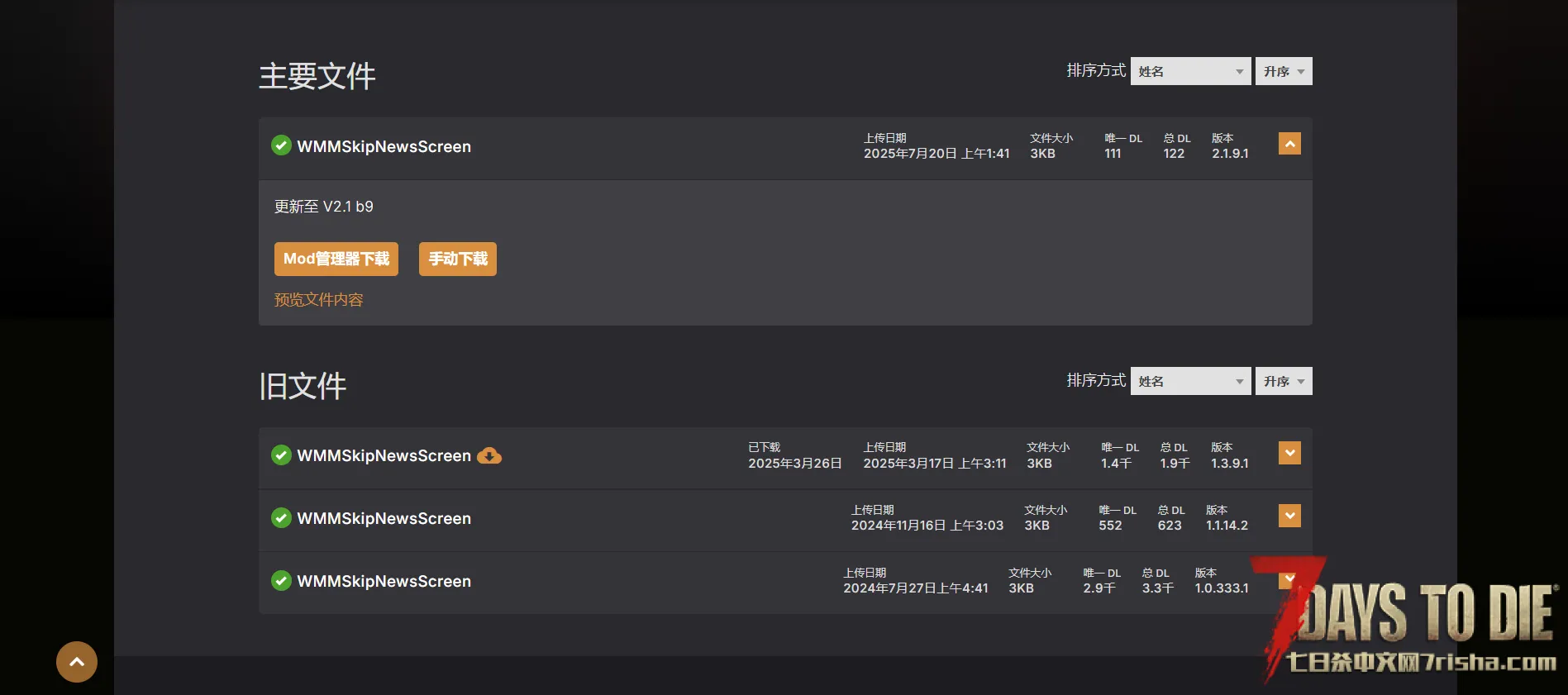
Task: Click the version number 2.1.9.1
Action: [x=1230, y=154]
